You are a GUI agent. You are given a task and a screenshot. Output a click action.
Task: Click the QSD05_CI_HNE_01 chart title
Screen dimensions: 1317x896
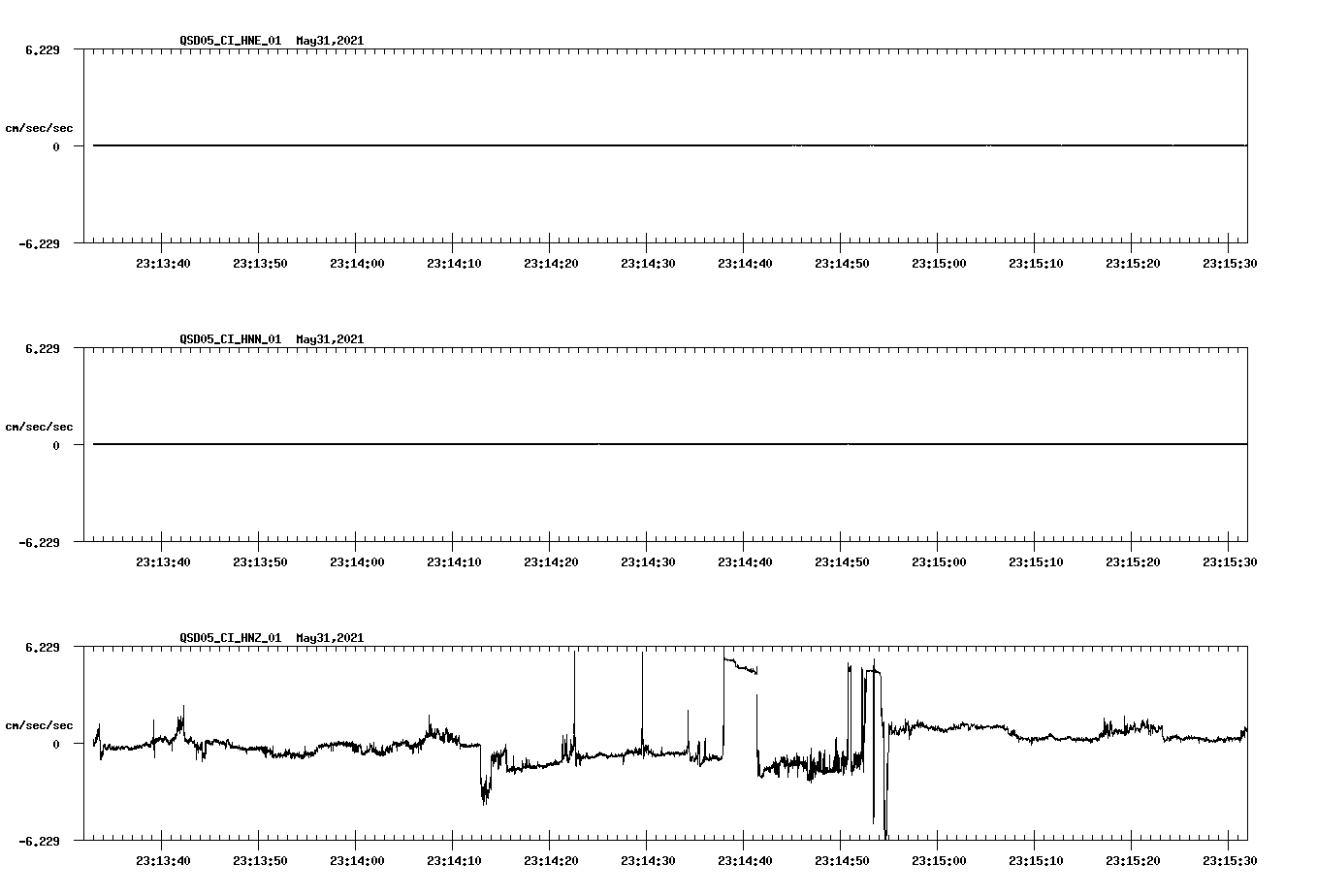(272, 41)
